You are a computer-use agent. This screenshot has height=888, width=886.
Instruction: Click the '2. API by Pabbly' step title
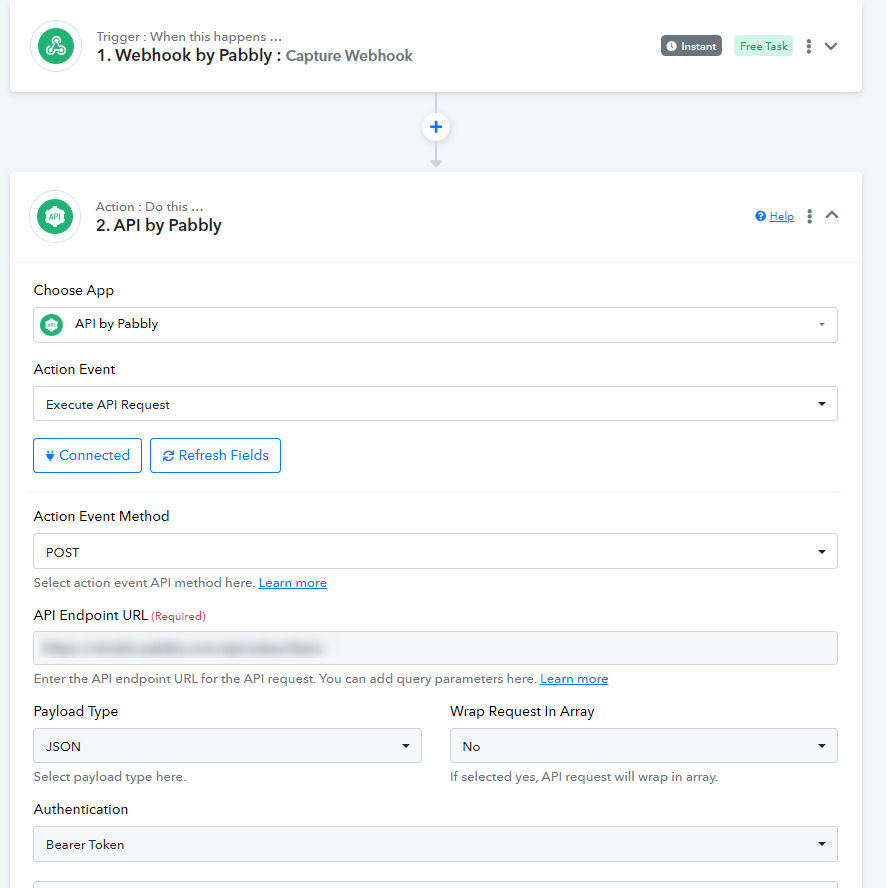coord(159,225)
